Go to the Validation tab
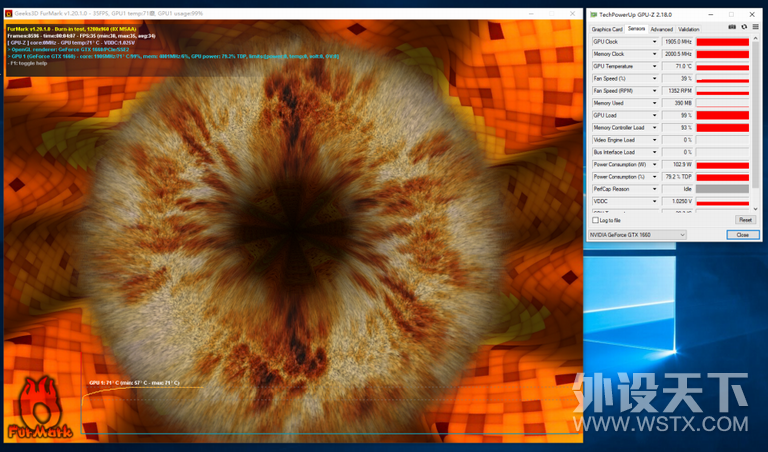The width and height of the screenshot is (768, 452). [689, 29]
